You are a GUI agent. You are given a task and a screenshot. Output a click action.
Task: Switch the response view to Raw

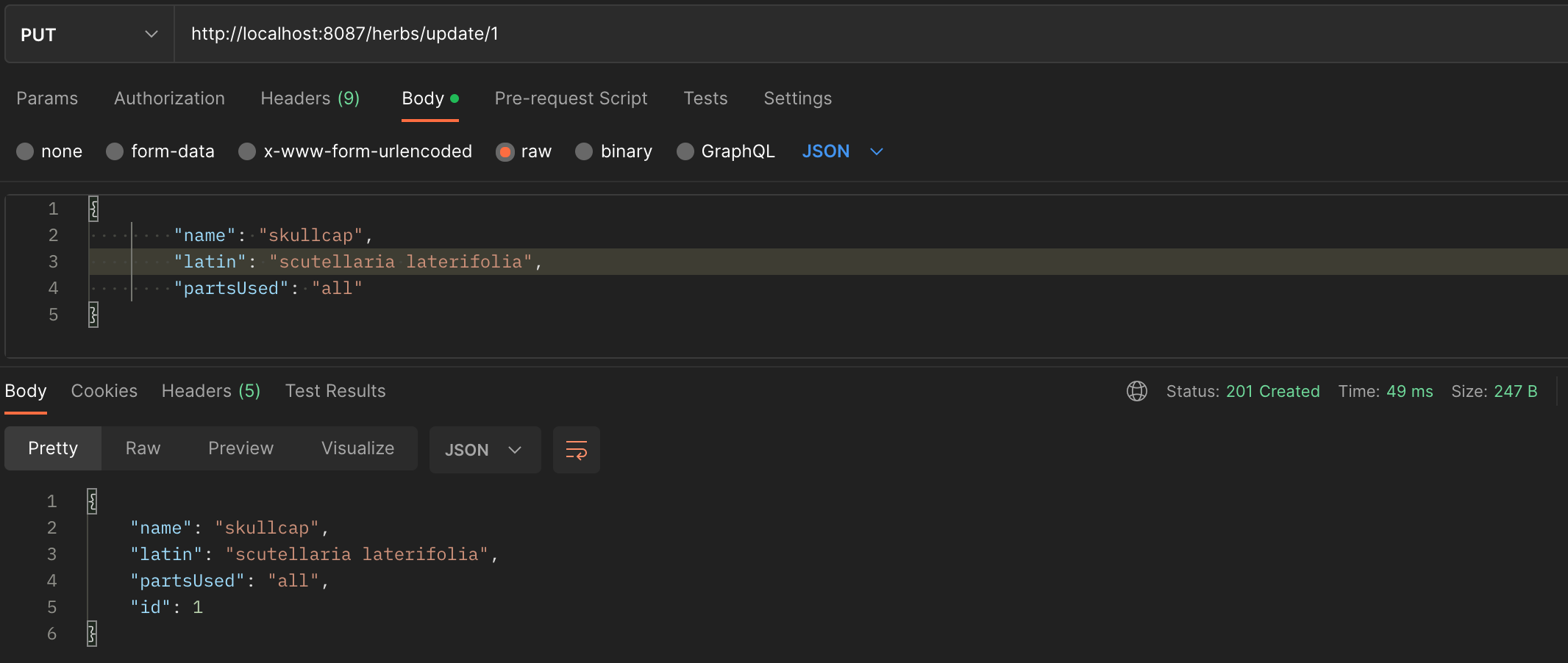click(142, 448)
